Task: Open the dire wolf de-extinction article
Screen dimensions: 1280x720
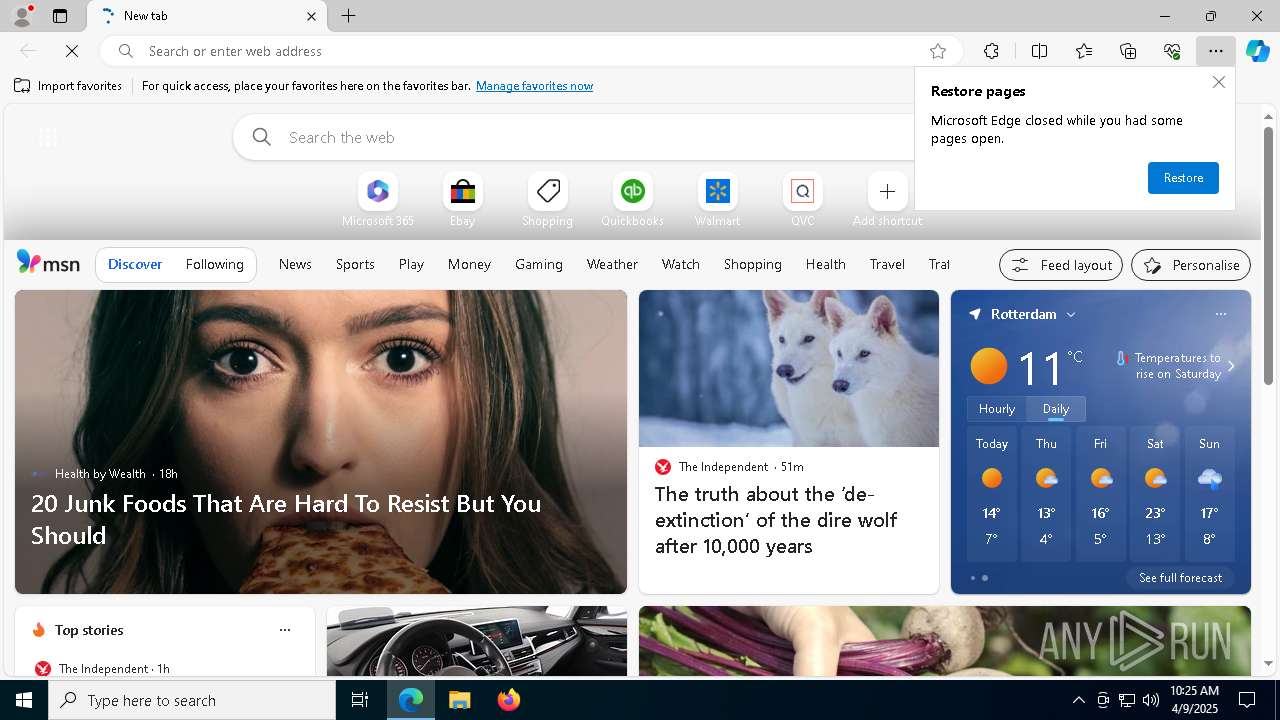Action: coord(776,520)
